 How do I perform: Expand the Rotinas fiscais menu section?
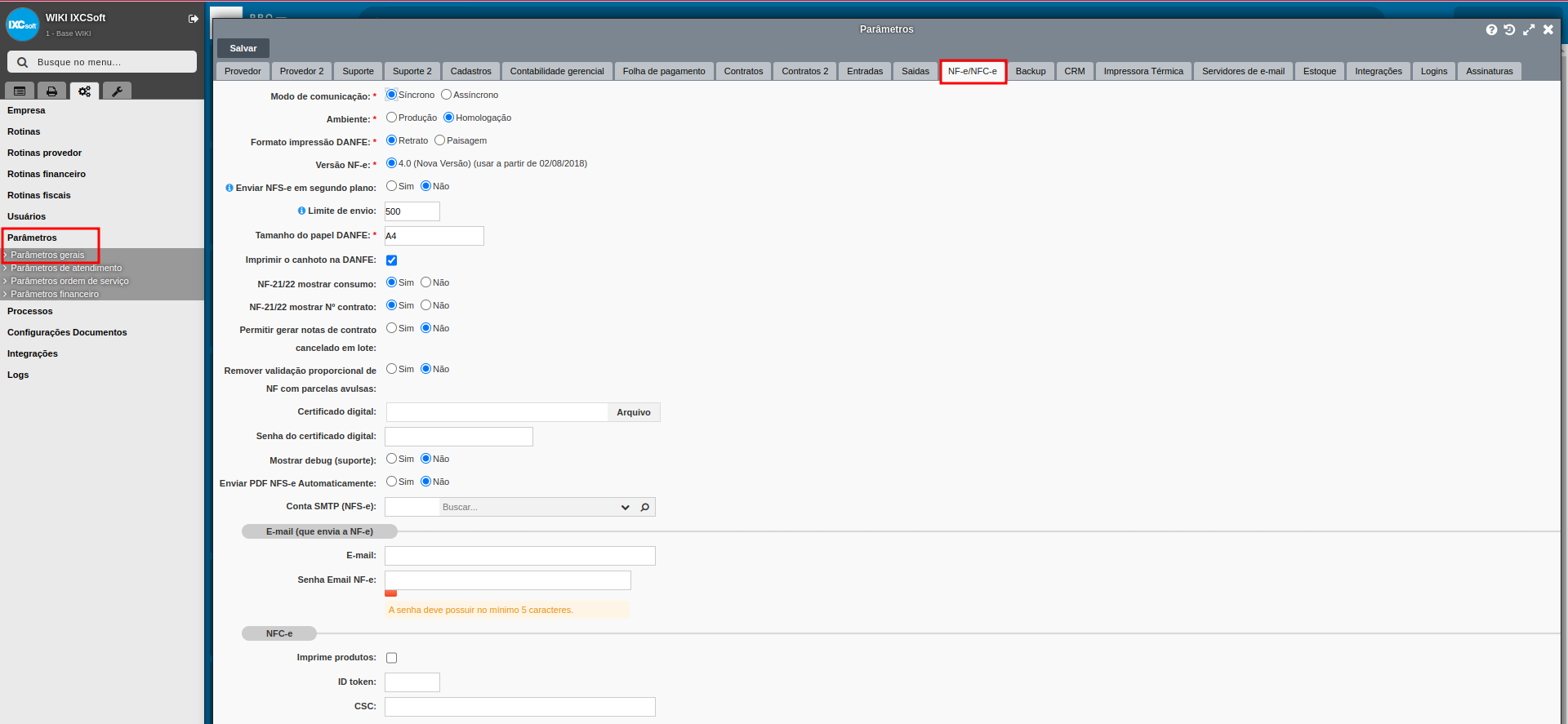coord(39,195)
